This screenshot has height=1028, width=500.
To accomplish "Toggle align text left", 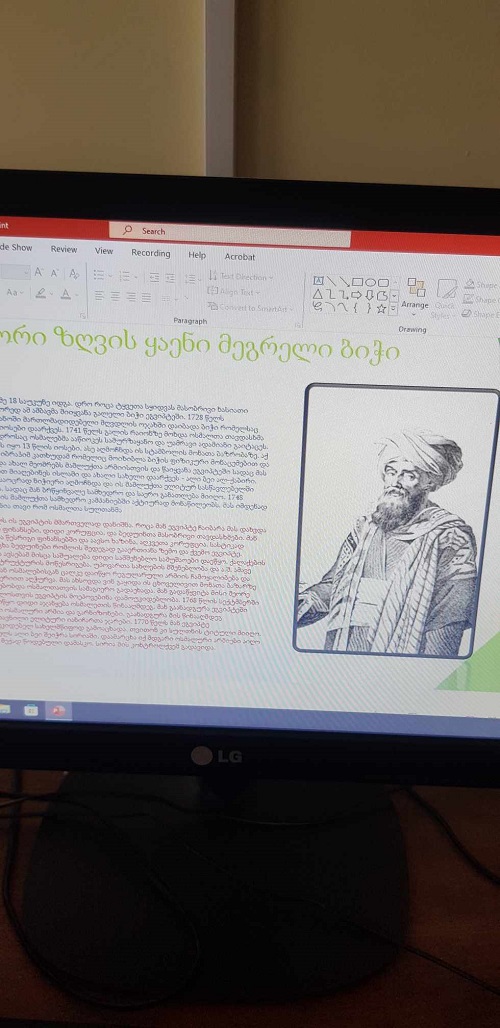I will (x=100, y=296).
